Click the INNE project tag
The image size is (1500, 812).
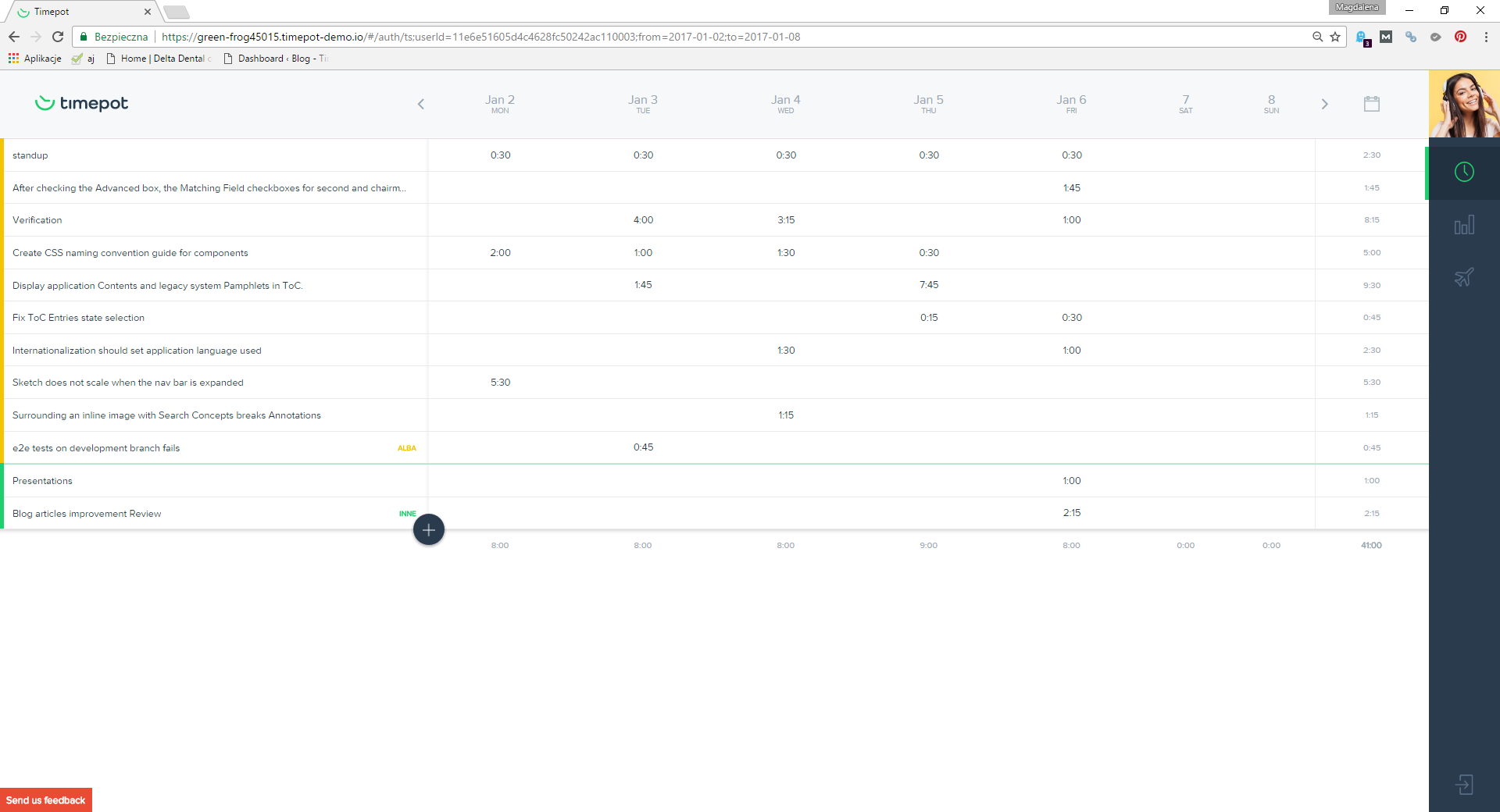pos(408,514)
